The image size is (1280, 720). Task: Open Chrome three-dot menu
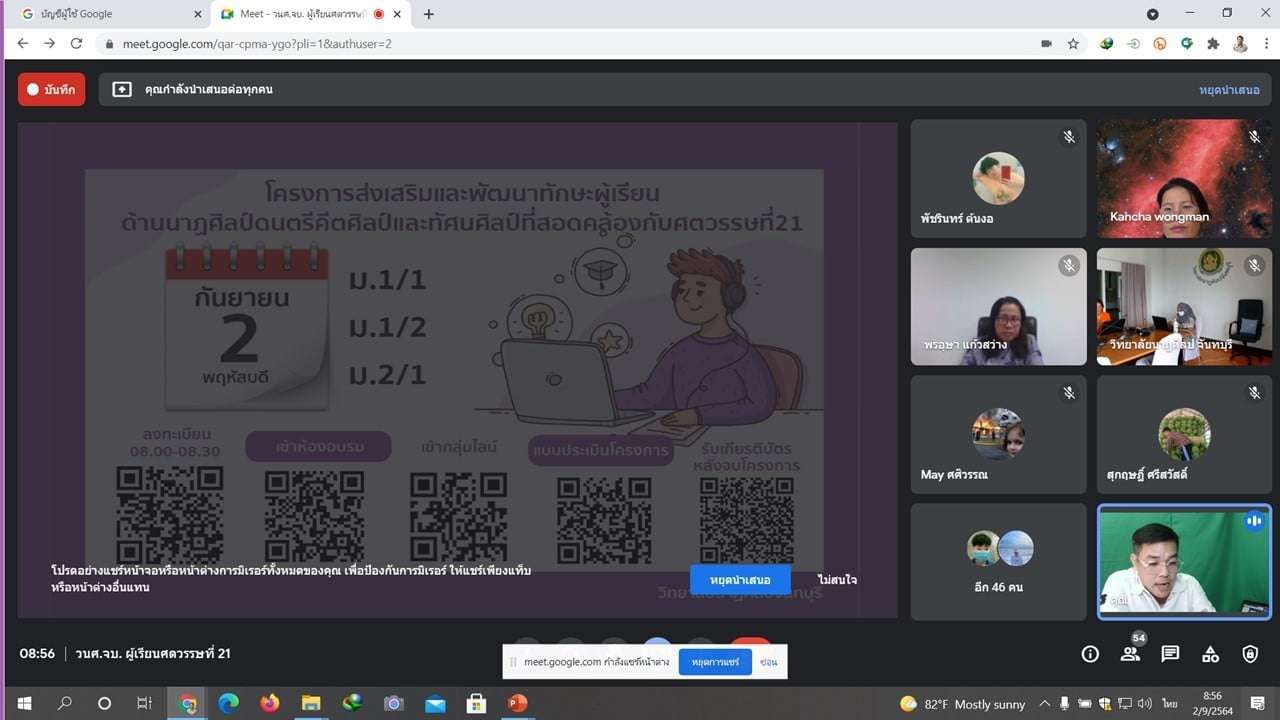point(1265,44)
